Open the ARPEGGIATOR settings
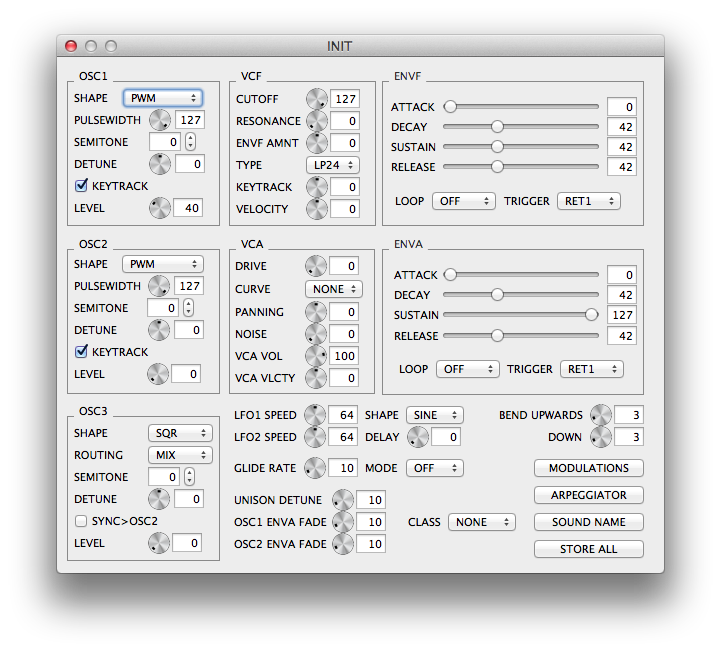721x652 pixels. (588, 495)
